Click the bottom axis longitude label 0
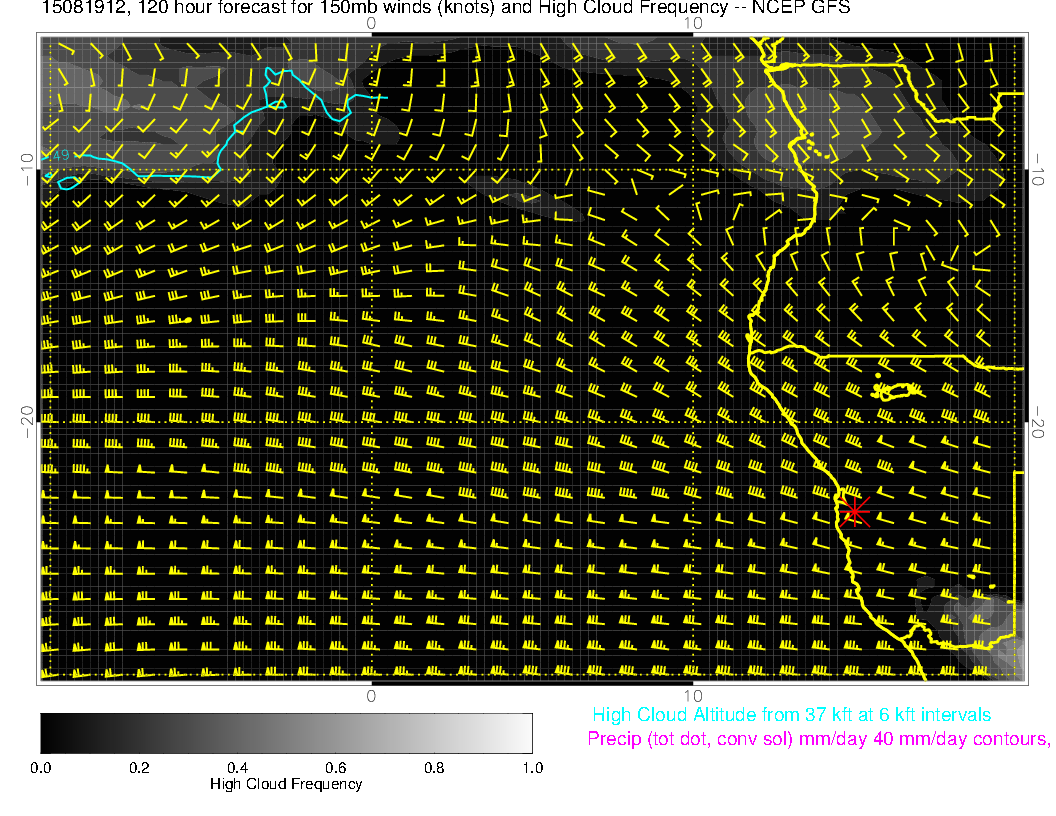The image size is (1056, 816). point(371,695)
